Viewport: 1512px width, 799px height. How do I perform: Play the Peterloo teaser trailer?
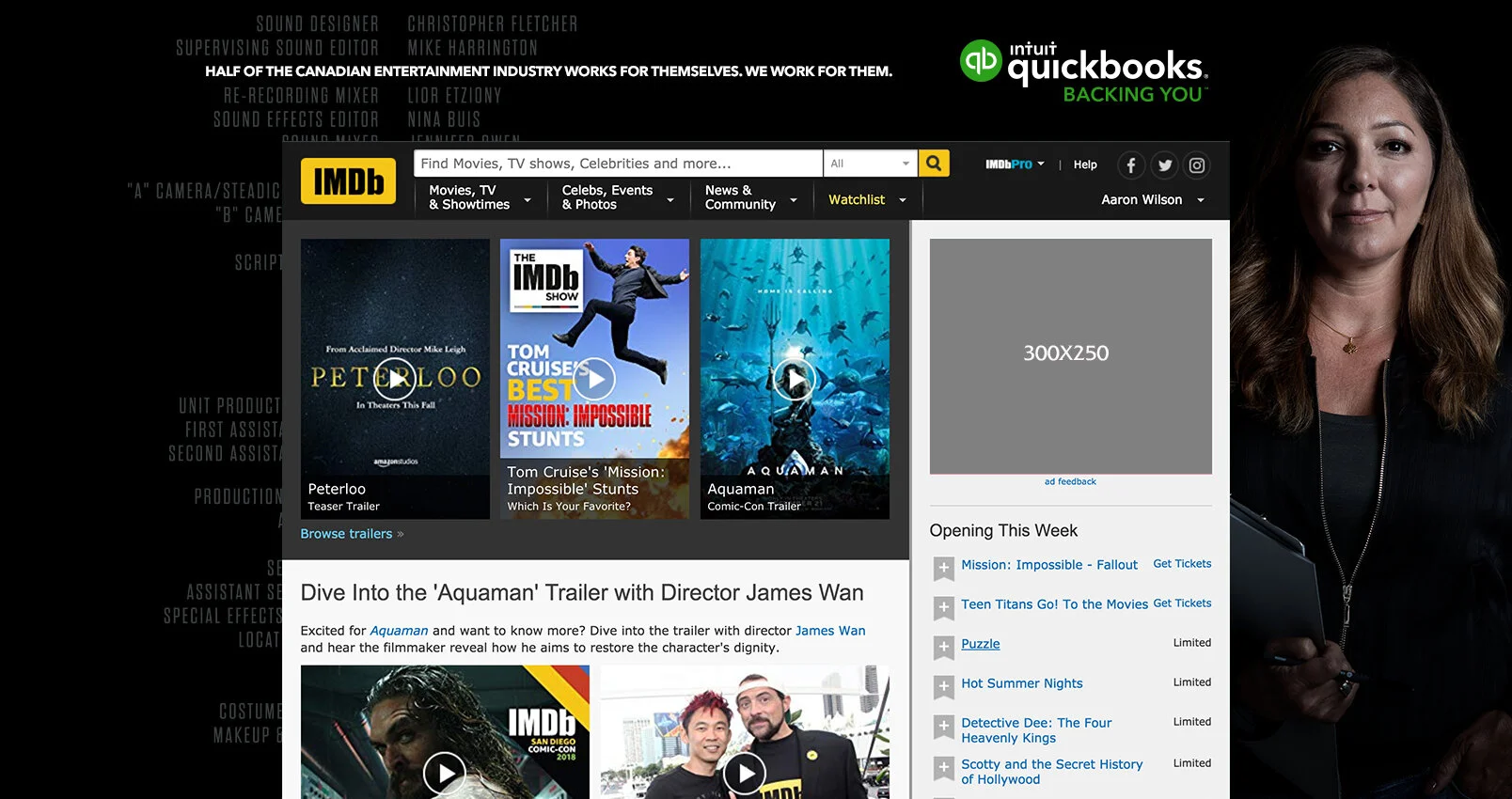395,379
